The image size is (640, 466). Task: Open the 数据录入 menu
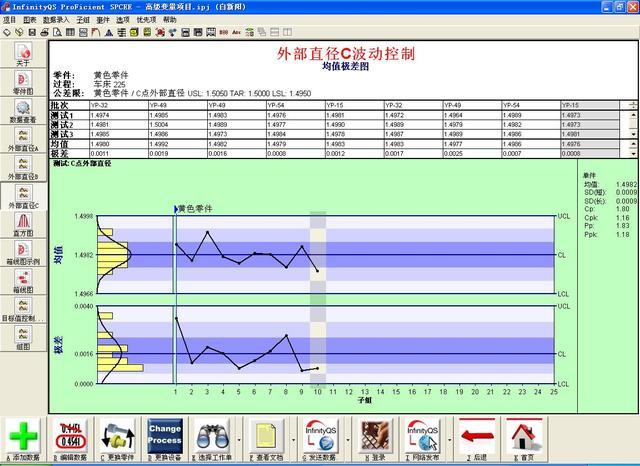(x=56, y=20)
